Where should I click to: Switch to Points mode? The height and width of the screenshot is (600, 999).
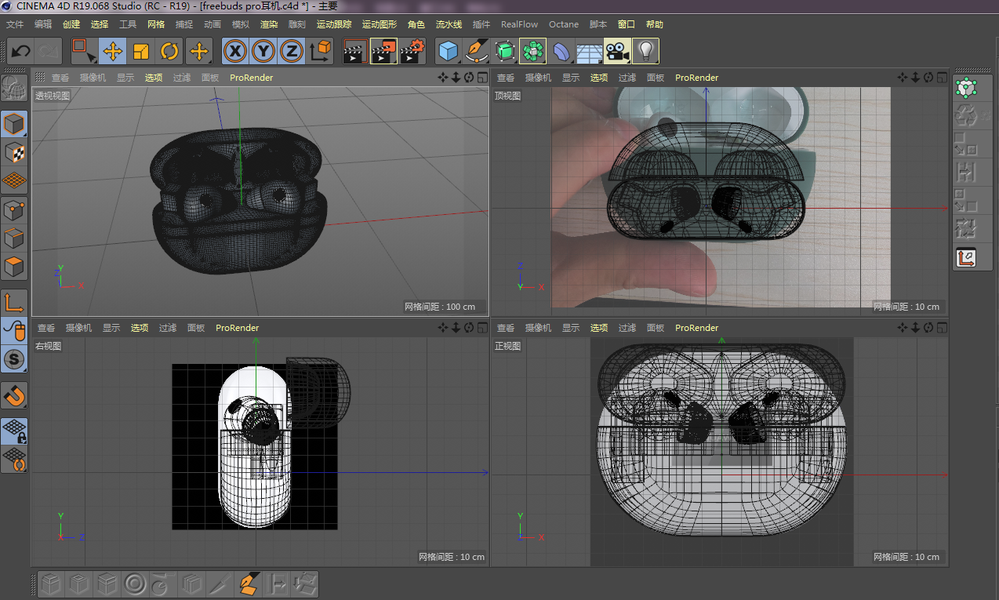14,210
